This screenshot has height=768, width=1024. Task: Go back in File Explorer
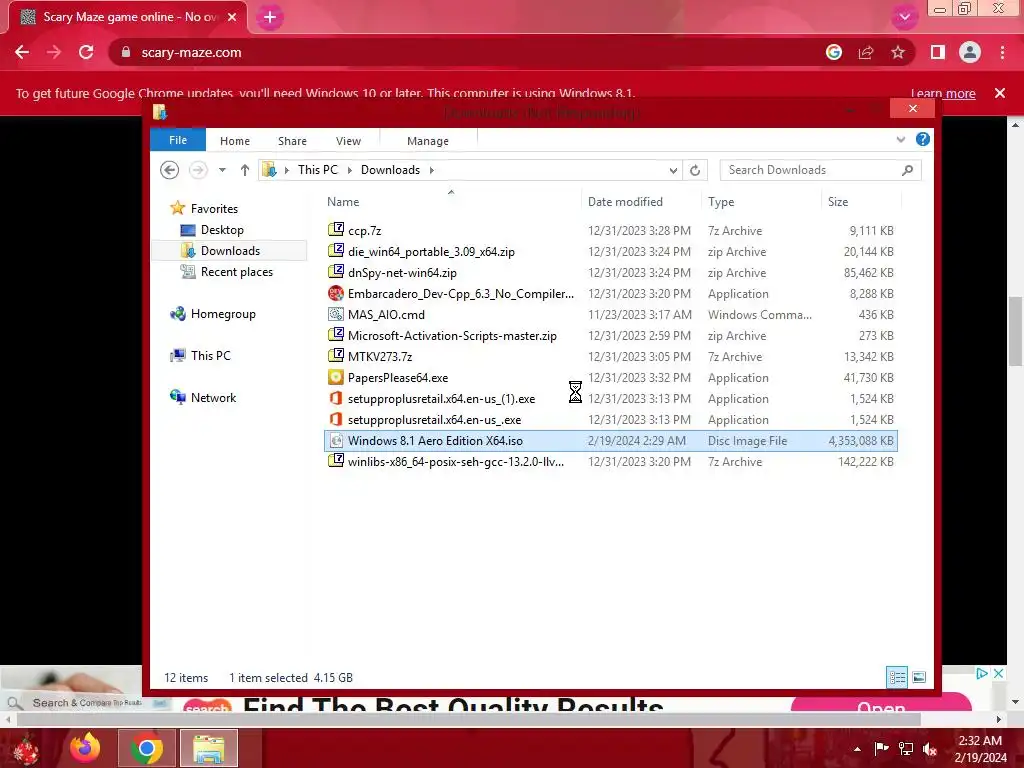tap(170, 170)
